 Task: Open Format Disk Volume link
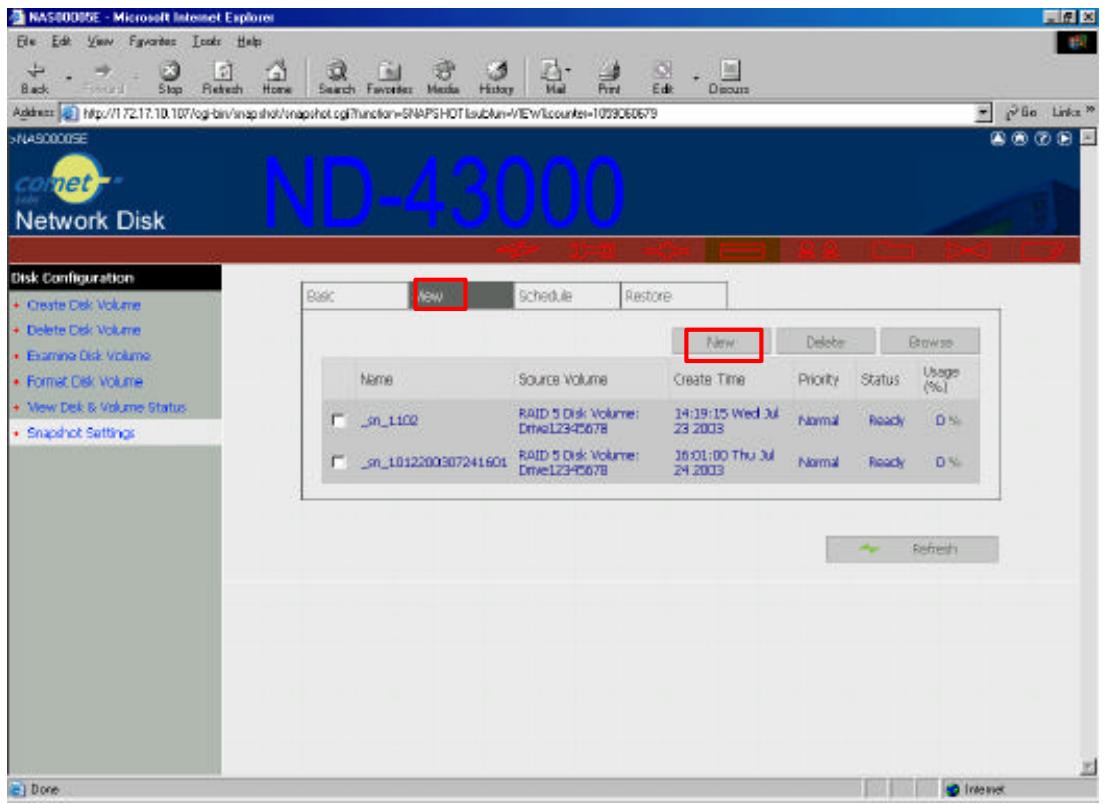(85, 382)
